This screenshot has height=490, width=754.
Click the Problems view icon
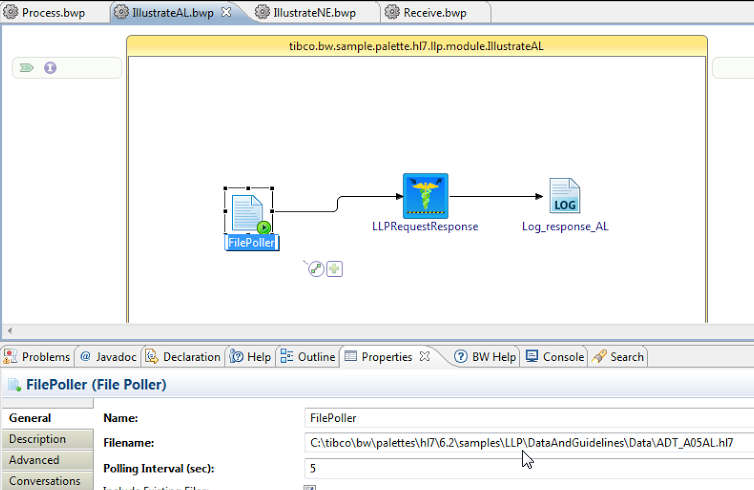click(x=10, y=356)
